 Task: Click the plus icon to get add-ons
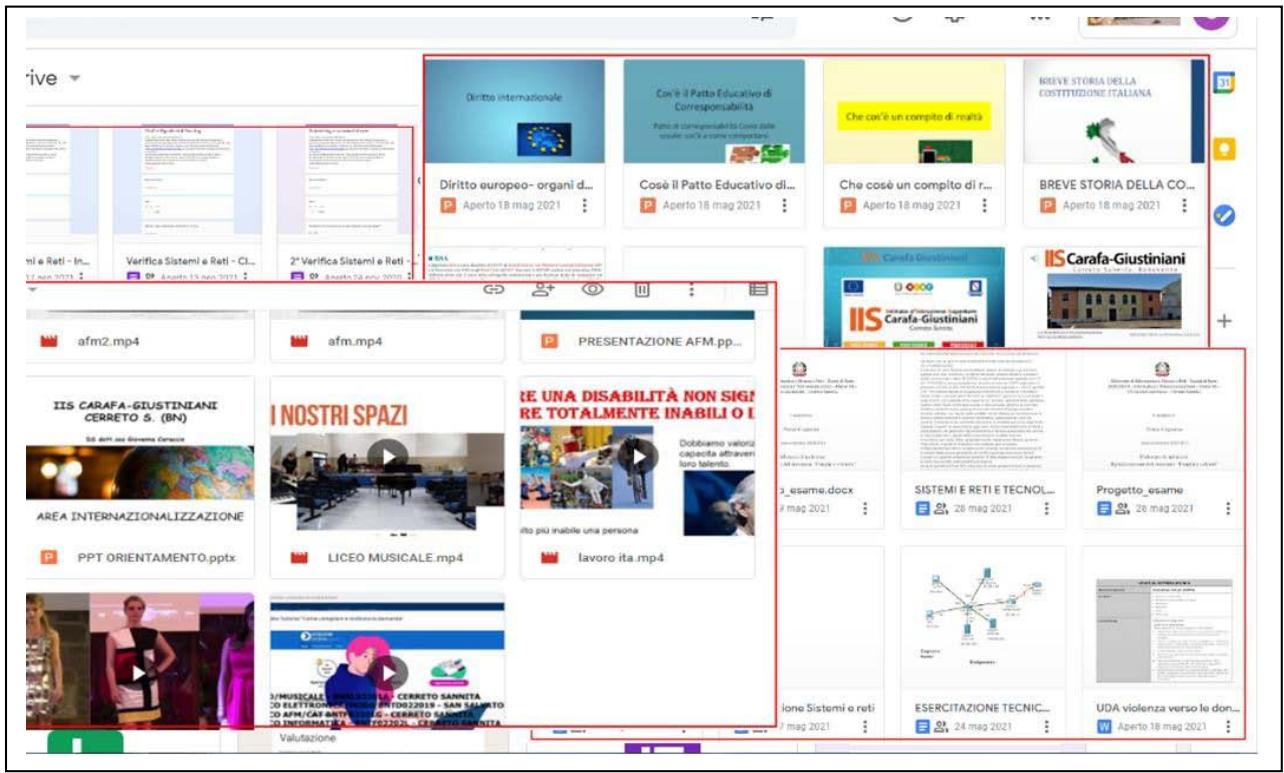coord(1224,322)
